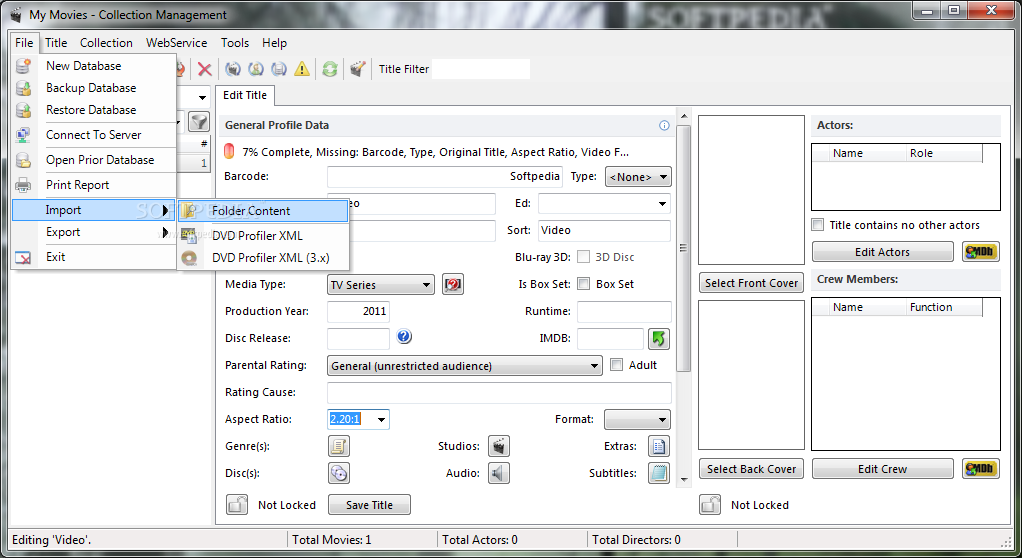Check Title contains no other actors
The width and height of the screenshot is (1022, 558).
click(x=817, y=225)
